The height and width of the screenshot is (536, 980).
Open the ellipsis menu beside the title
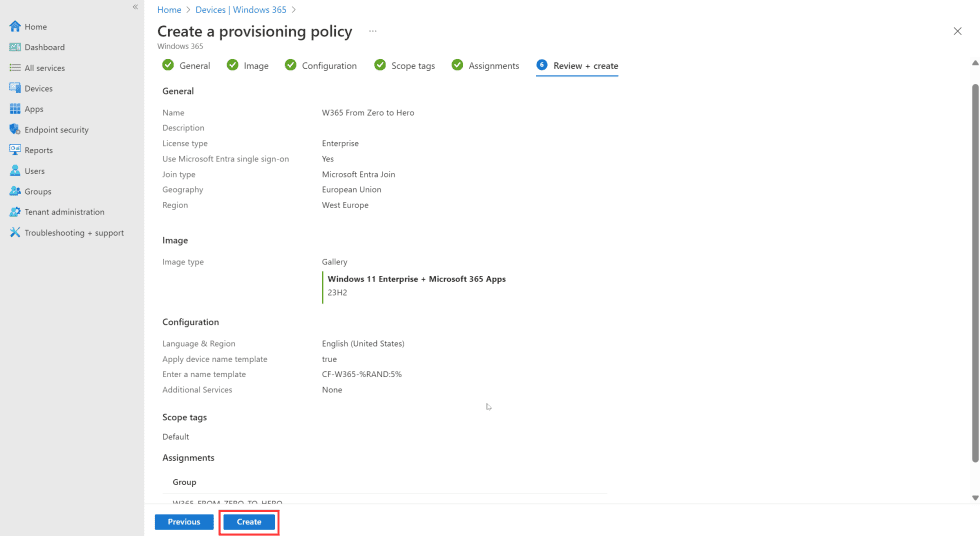[x=372, y=31]
